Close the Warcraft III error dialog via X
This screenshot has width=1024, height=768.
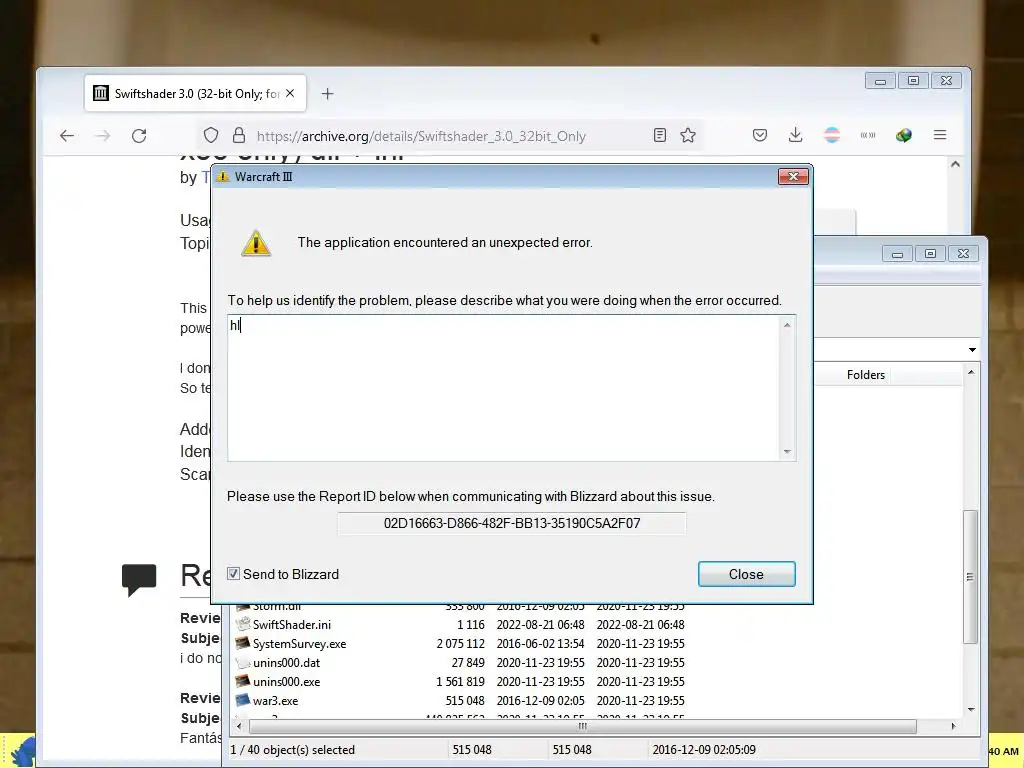793,176
